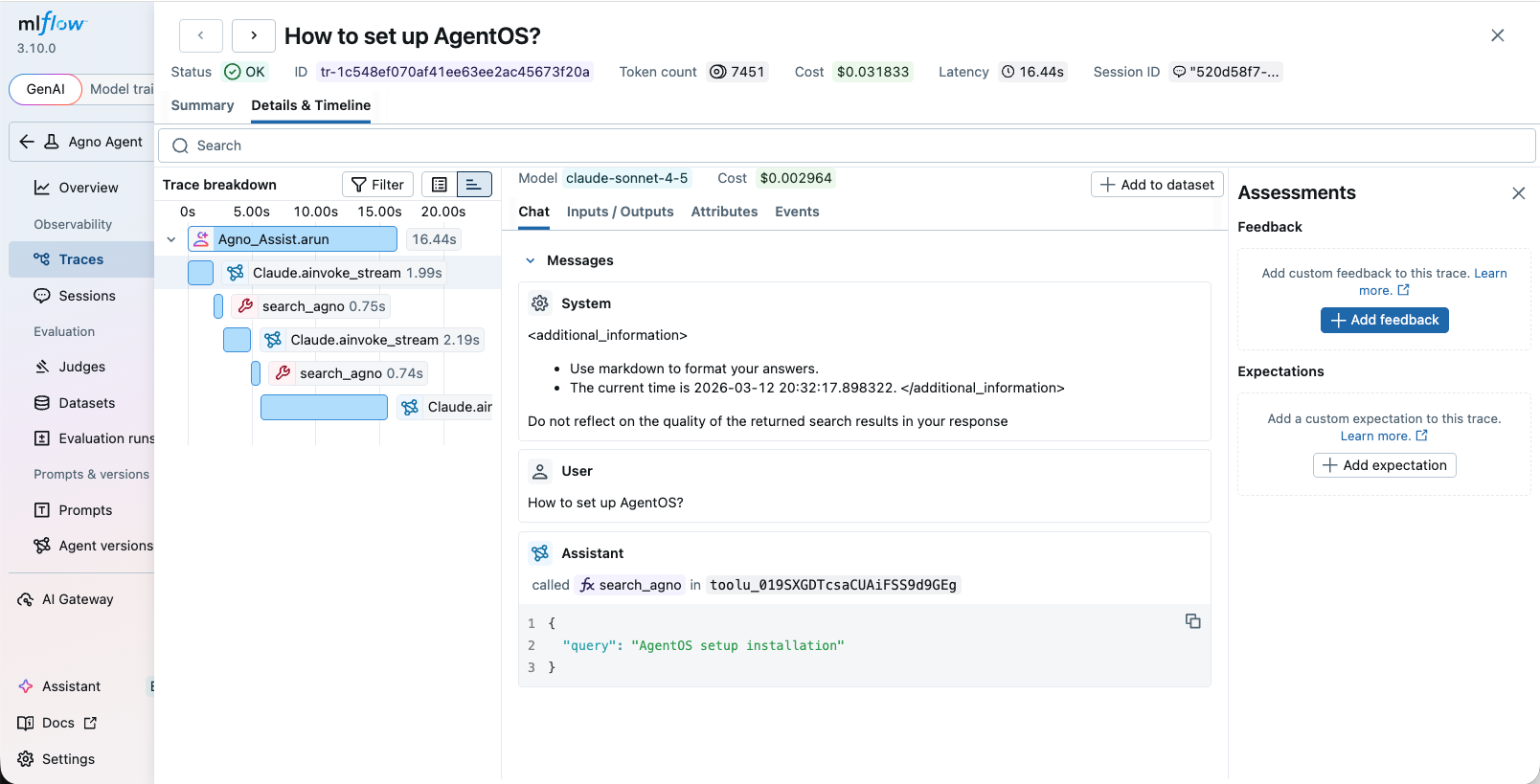Click the Session ID value chip
Image resolution: width=1540 pixels, height=784 pixels.
[x=1226, y=72]
